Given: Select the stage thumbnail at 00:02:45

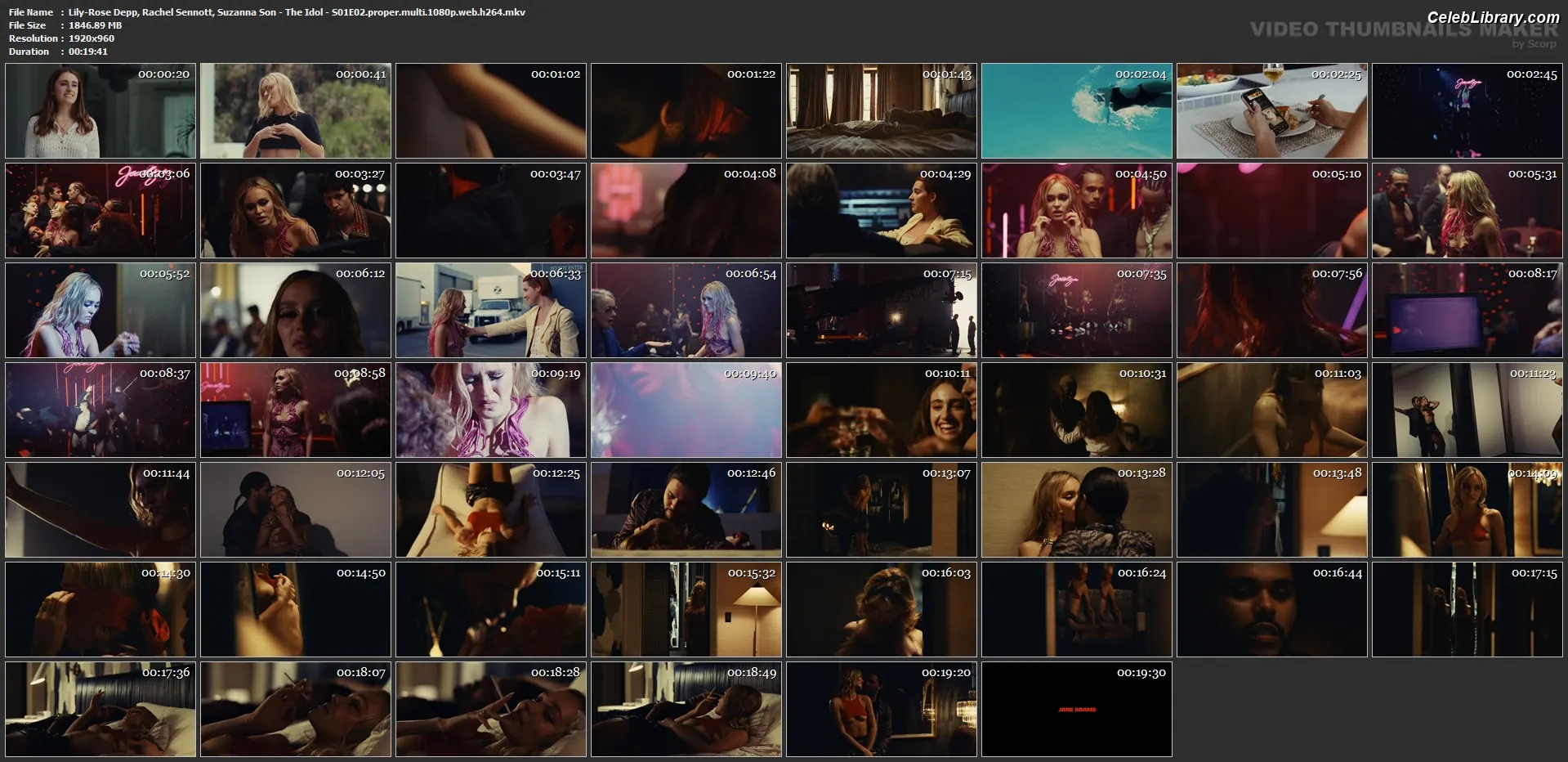Looking at the screenshot, I should point(1467,110).
